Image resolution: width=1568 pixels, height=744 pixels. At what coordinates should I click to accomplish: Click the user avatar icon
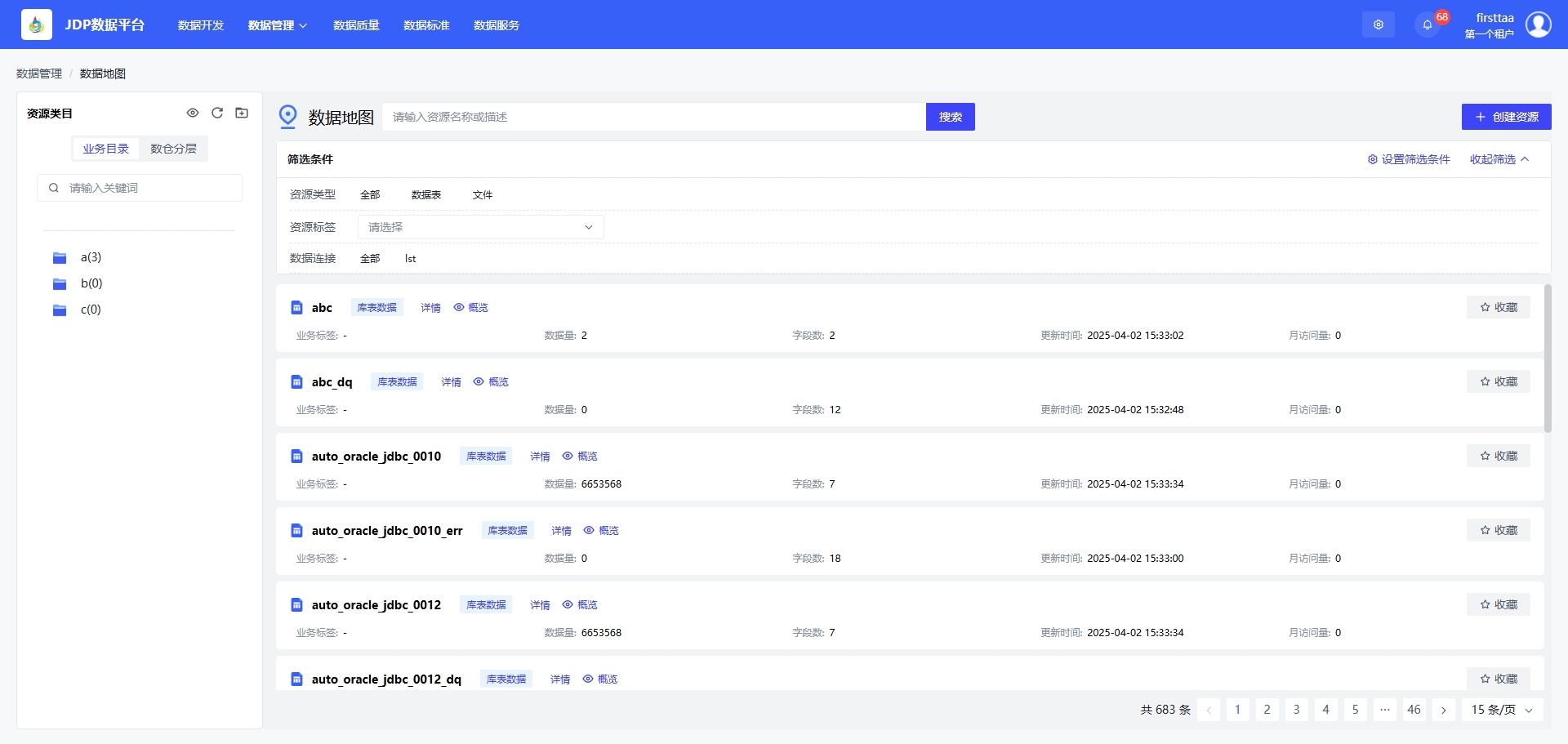click(x=1539, y=25)
